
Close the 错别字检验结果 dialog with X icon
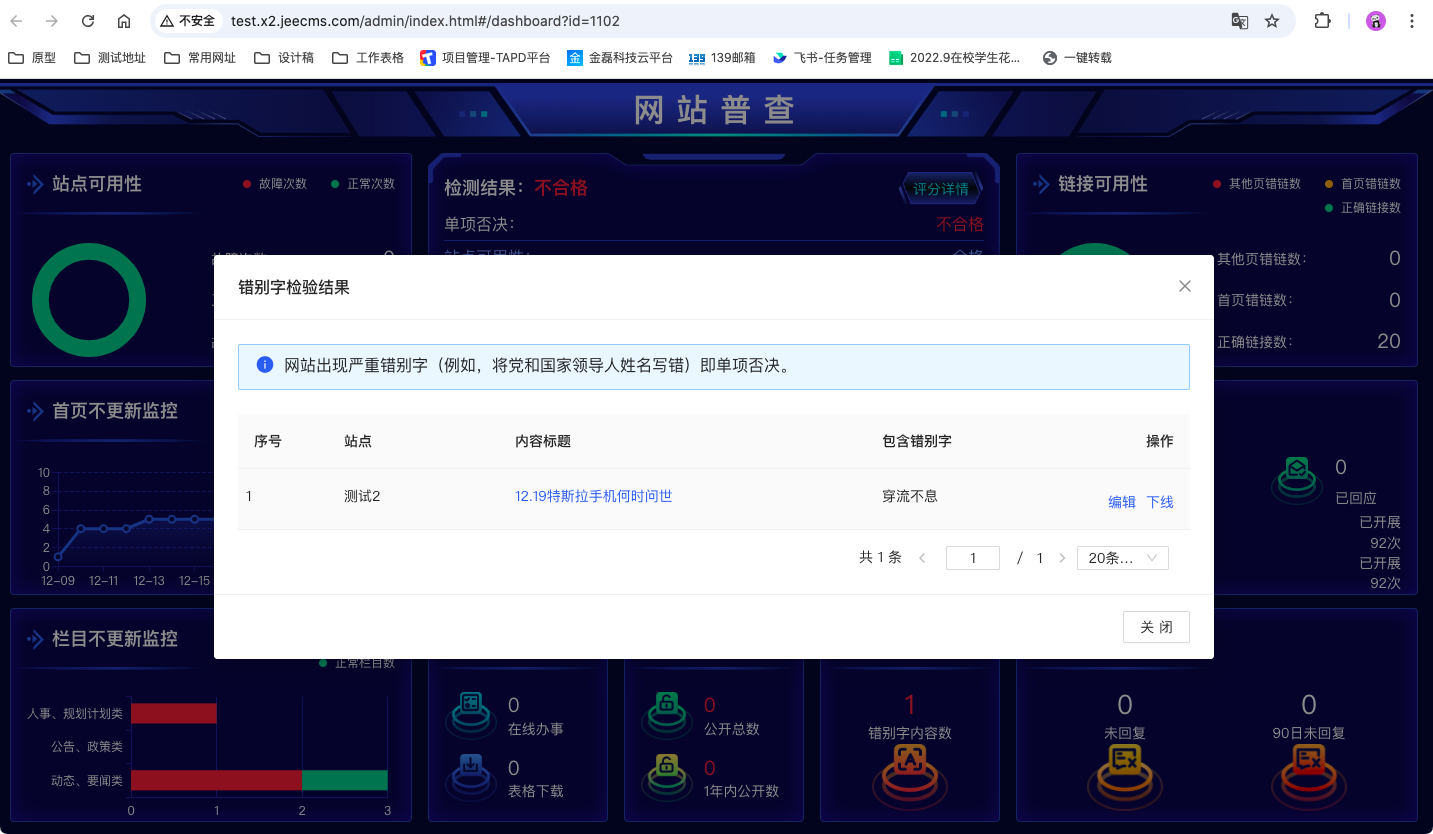[1185, 286]
